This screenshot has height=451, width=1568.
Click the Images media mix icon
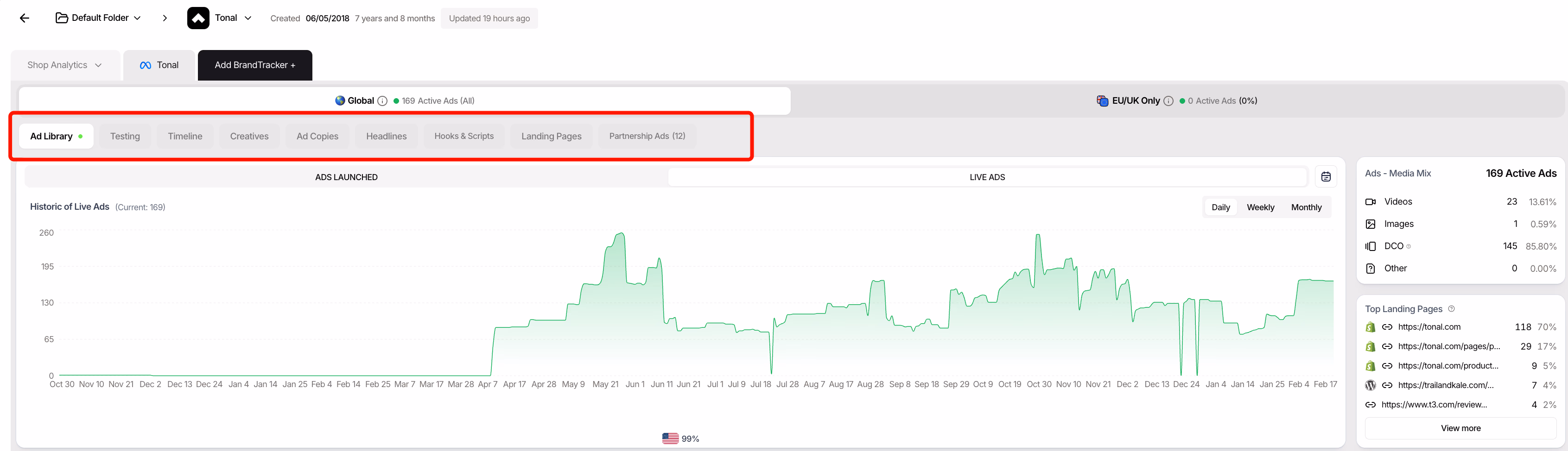point(1370,224)
